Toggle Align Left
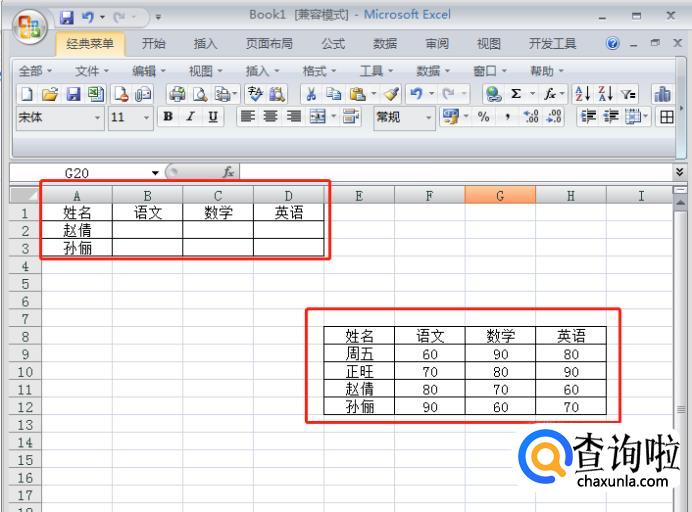Screen dimensions: 692x512 pos(248,117)
